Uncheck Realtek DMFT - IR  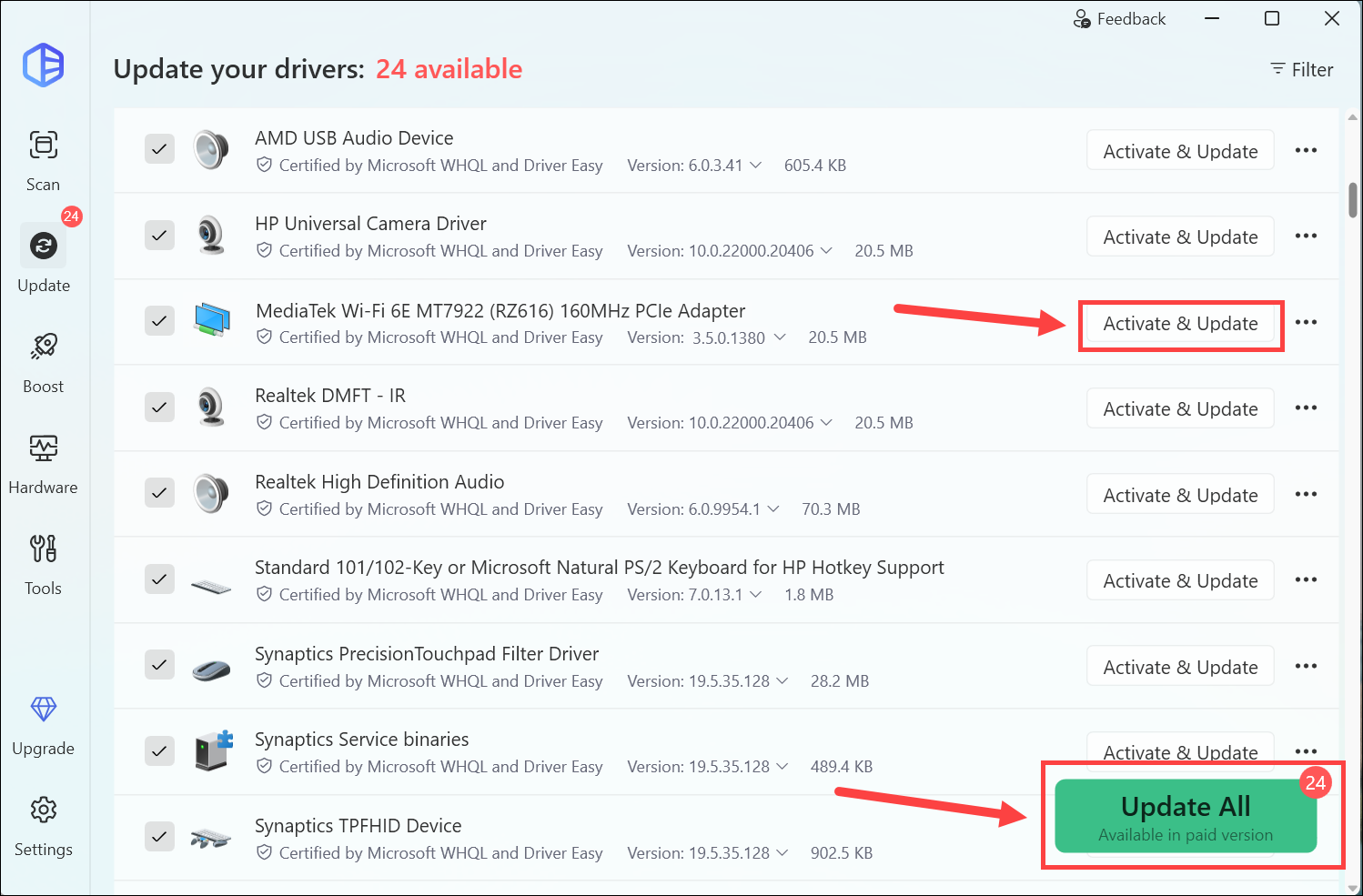click(x=159, y=407)
